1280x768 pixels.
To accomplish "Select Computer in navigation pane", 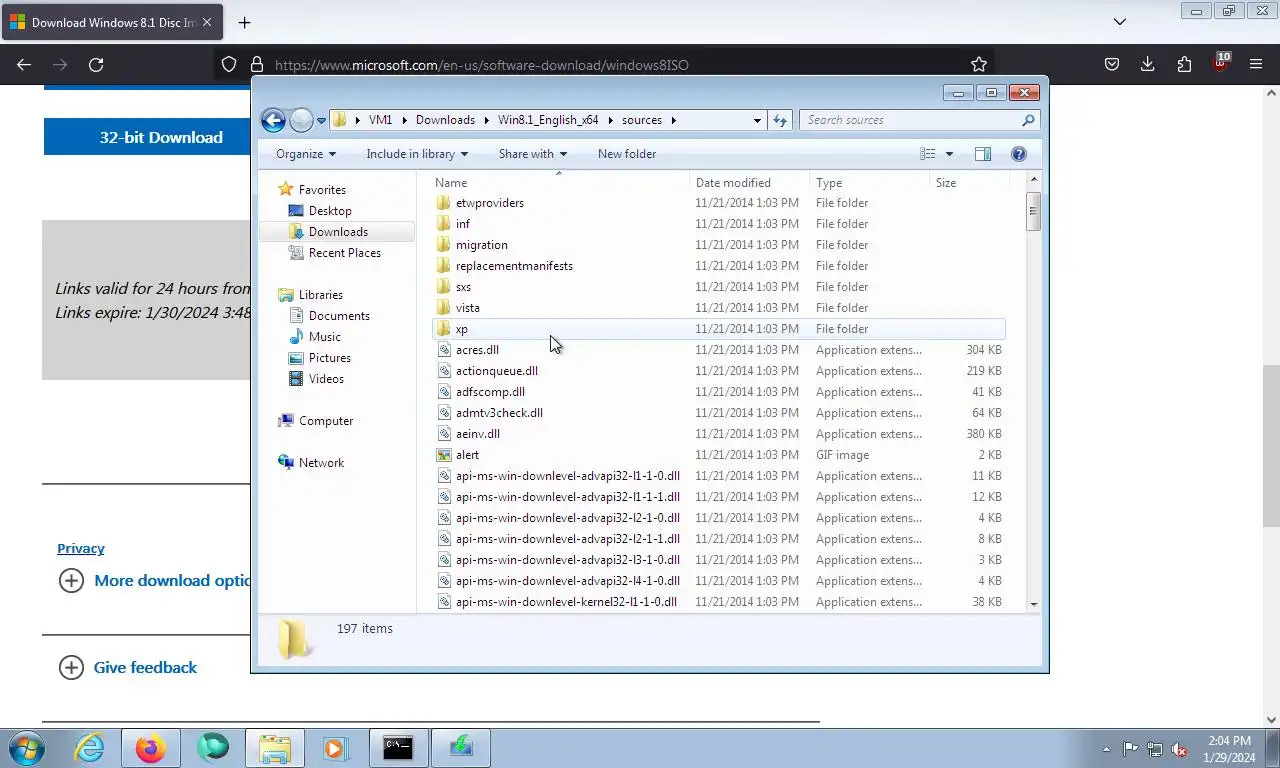I will 326,421.
